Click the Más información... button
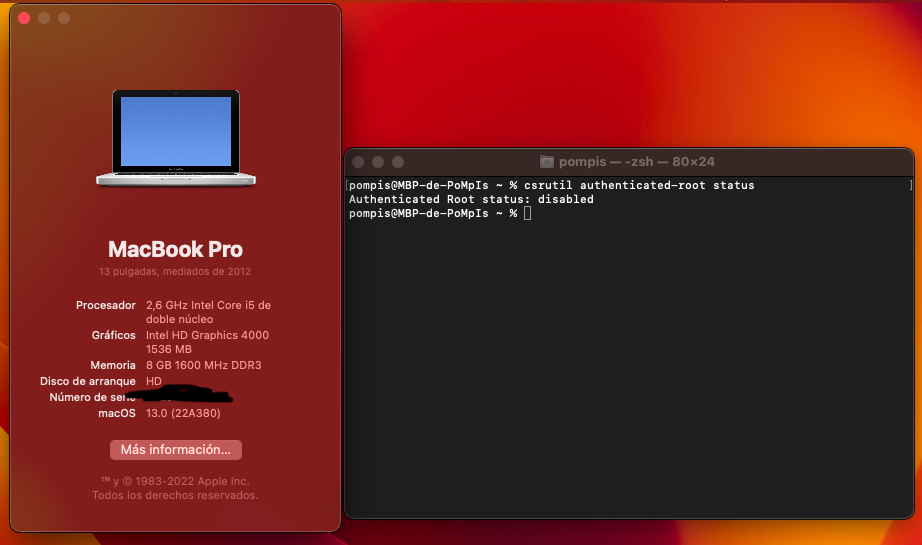The image size is (922, 545). click(x=176, y=450)
